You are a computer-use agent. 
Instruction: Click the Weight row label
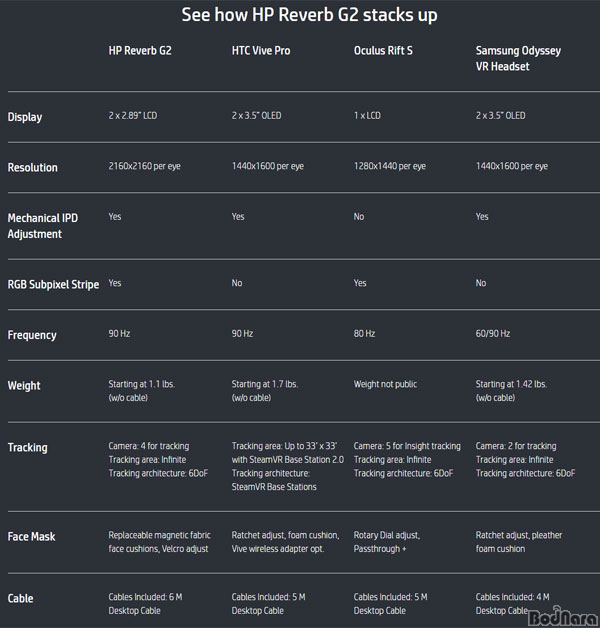point(24,386)
